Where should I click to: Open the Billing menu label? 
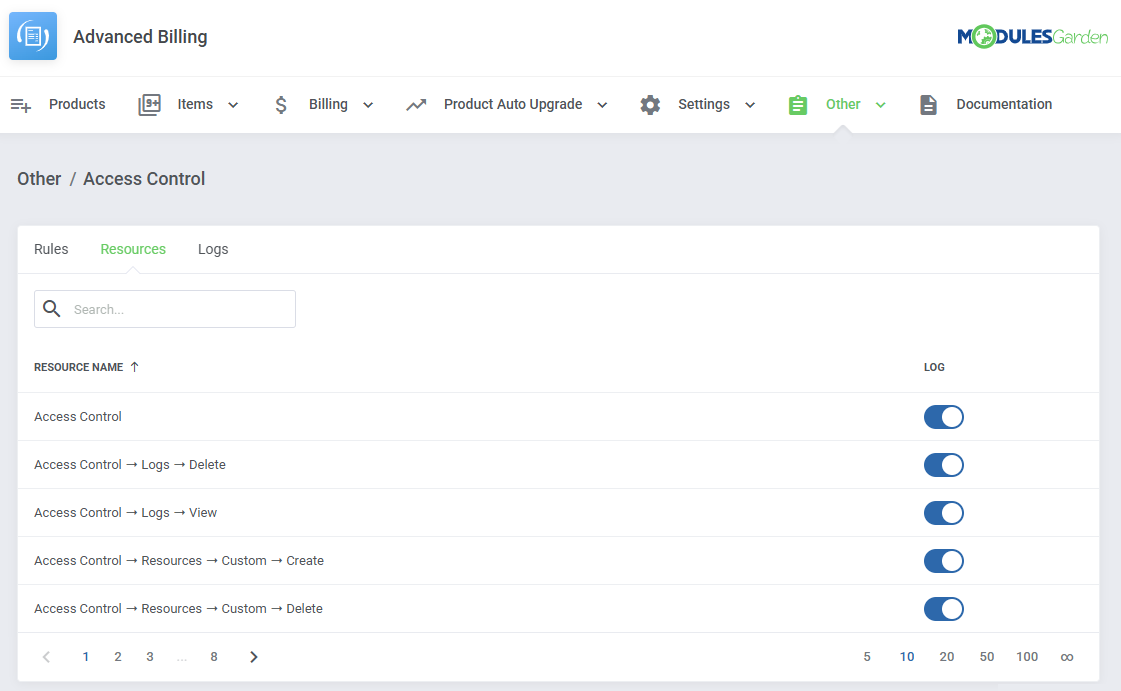click(328, 104)
